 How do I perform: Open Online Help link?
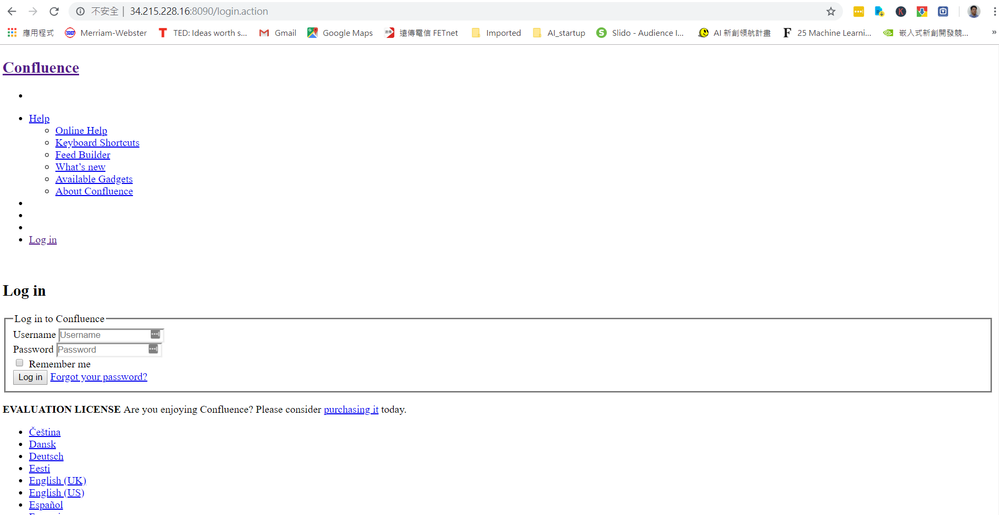click(x=81, y=131)
